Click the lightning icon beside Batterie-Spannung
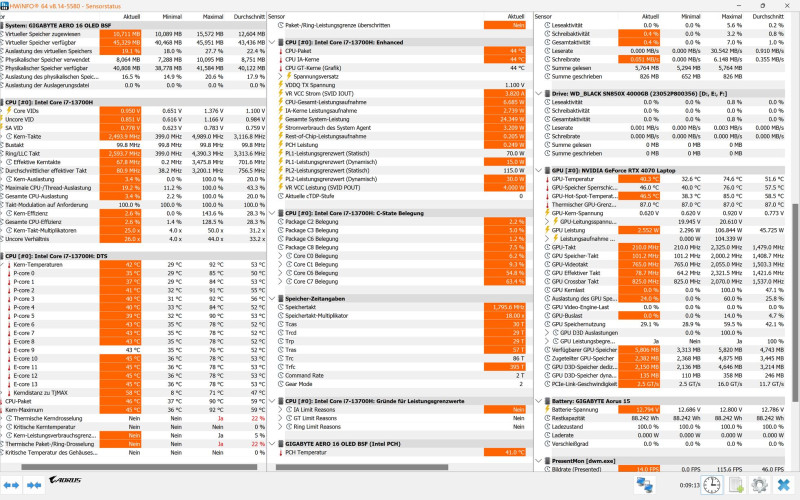800x500 pixels. coord(547,410)
